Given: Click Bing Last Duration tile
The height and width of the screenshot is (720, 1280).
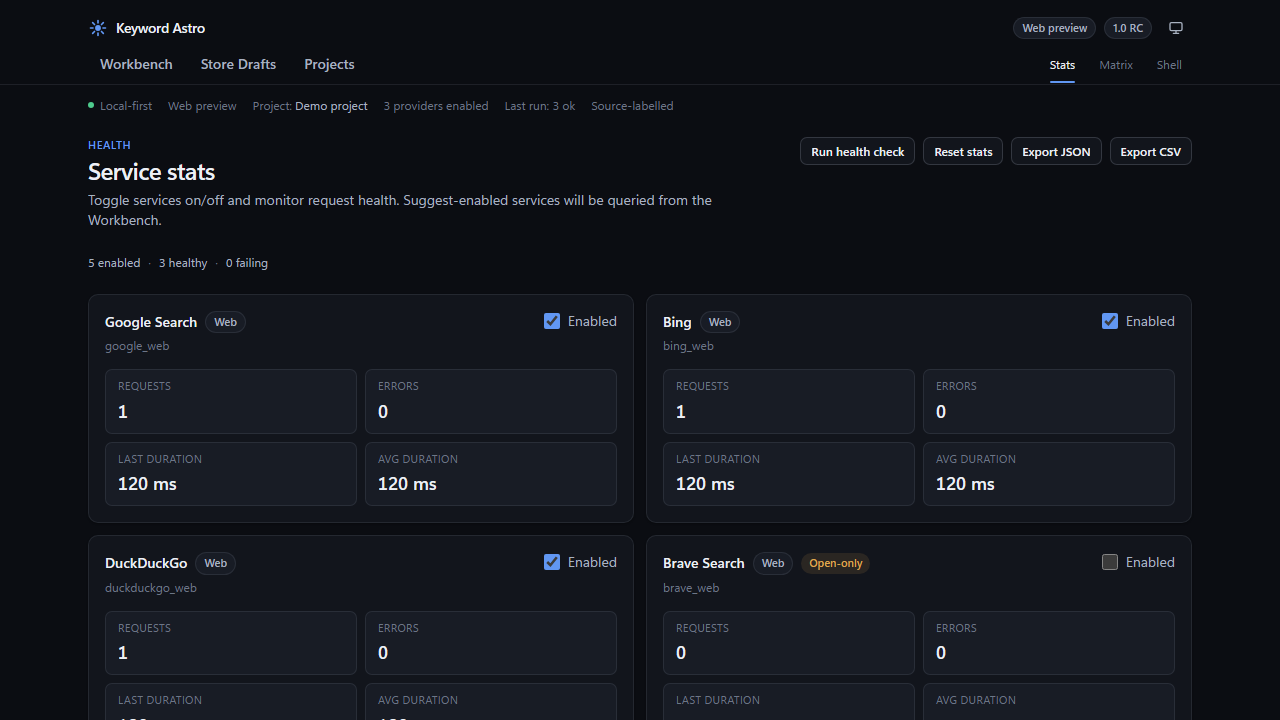Looking at the screenshot, I should (x=789, y=474).
